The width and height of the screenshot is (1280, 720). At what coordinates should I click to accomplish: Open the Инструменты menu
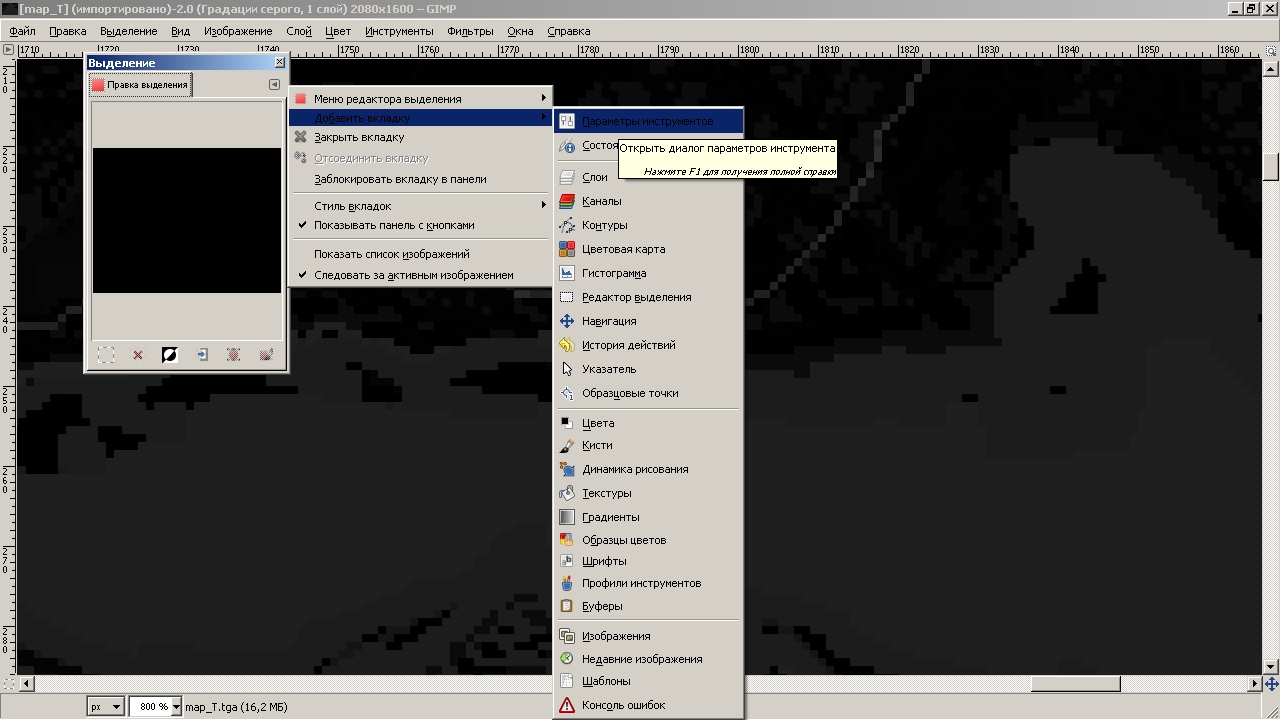click(399, 31)
